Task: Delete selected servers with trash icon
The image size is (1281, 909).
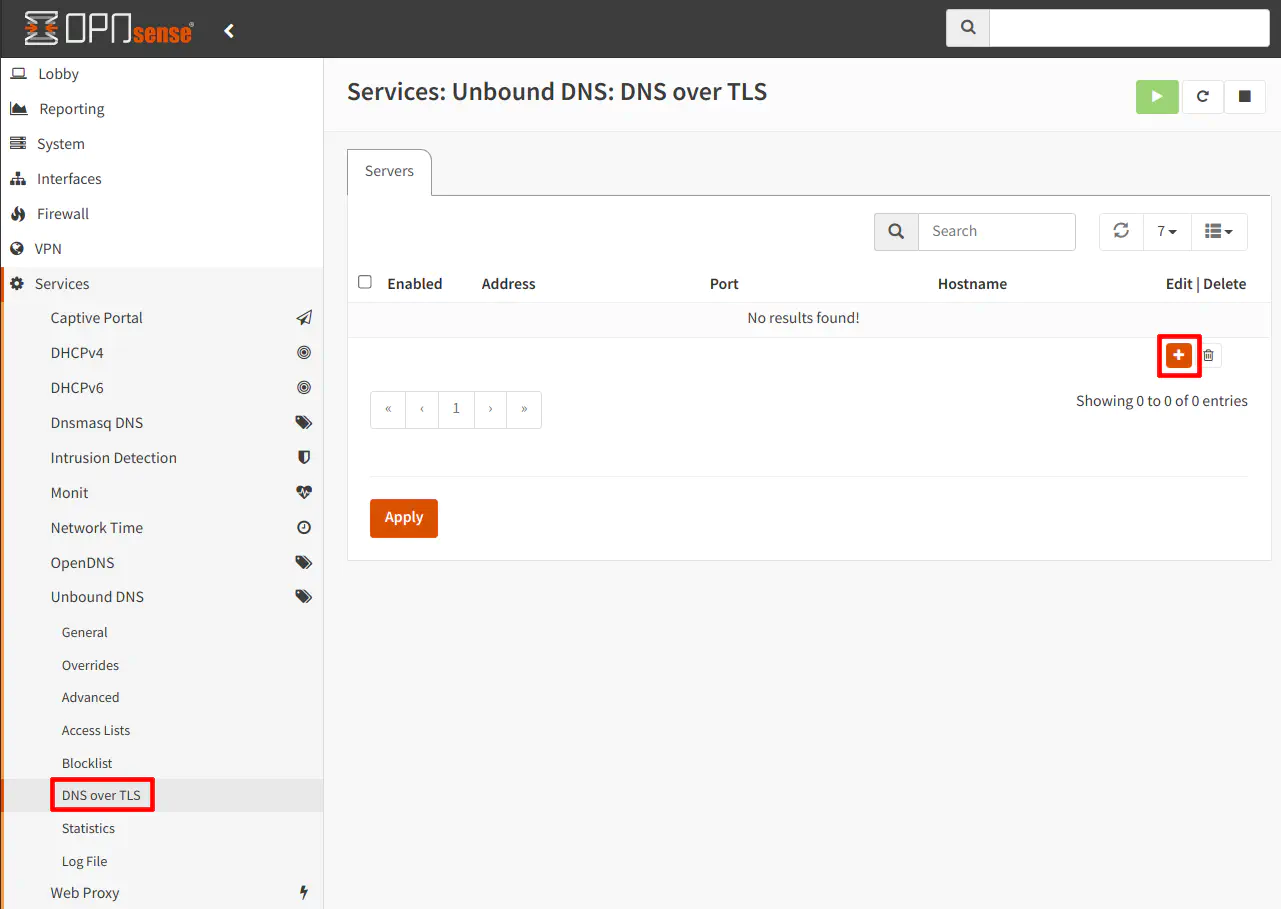Action: click(x=1208, y=355)
